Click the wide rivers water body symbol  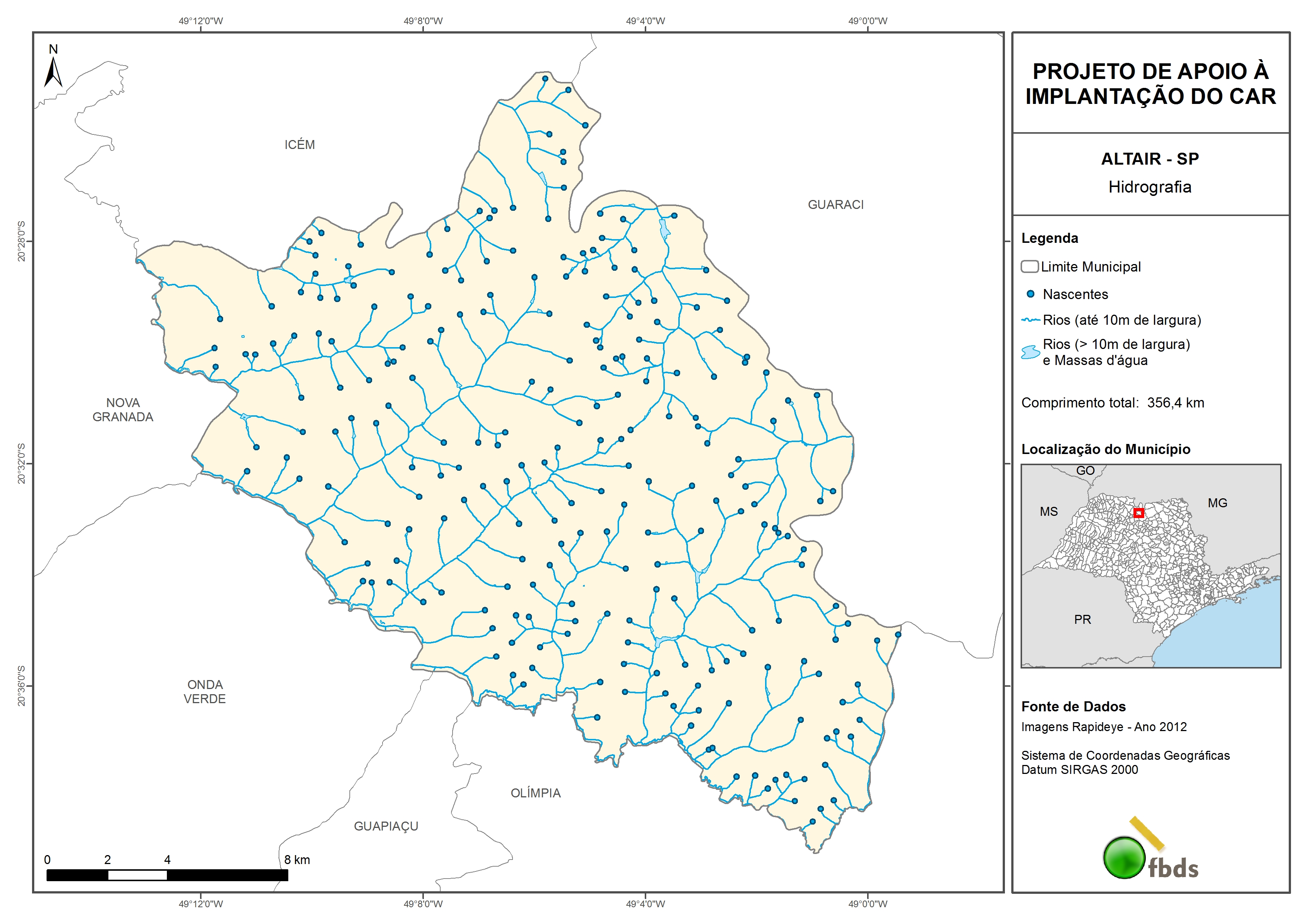[1030, 352]
